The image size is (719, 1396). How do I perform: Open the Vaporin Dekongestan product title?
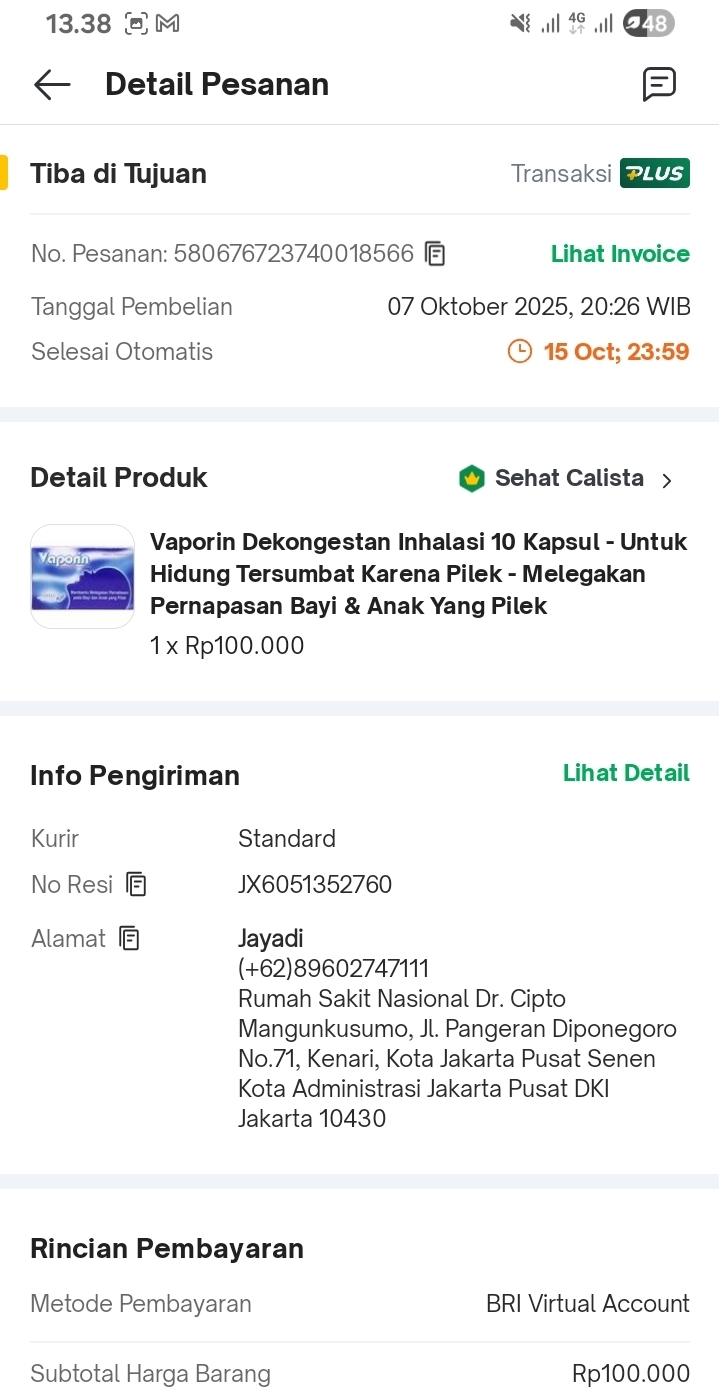point(418,574)
